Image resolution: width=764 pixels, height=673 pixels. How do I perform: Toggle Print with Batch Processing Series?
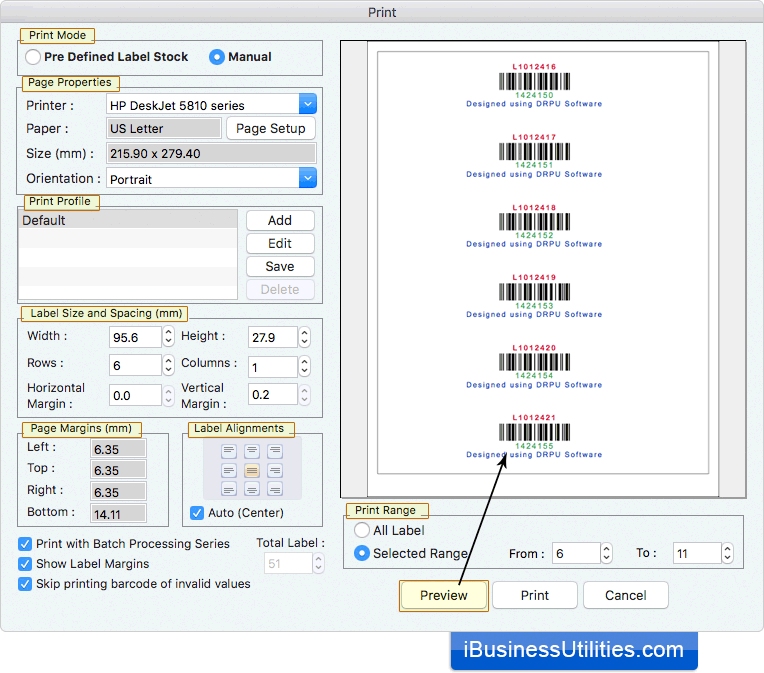tap(25, 544)
